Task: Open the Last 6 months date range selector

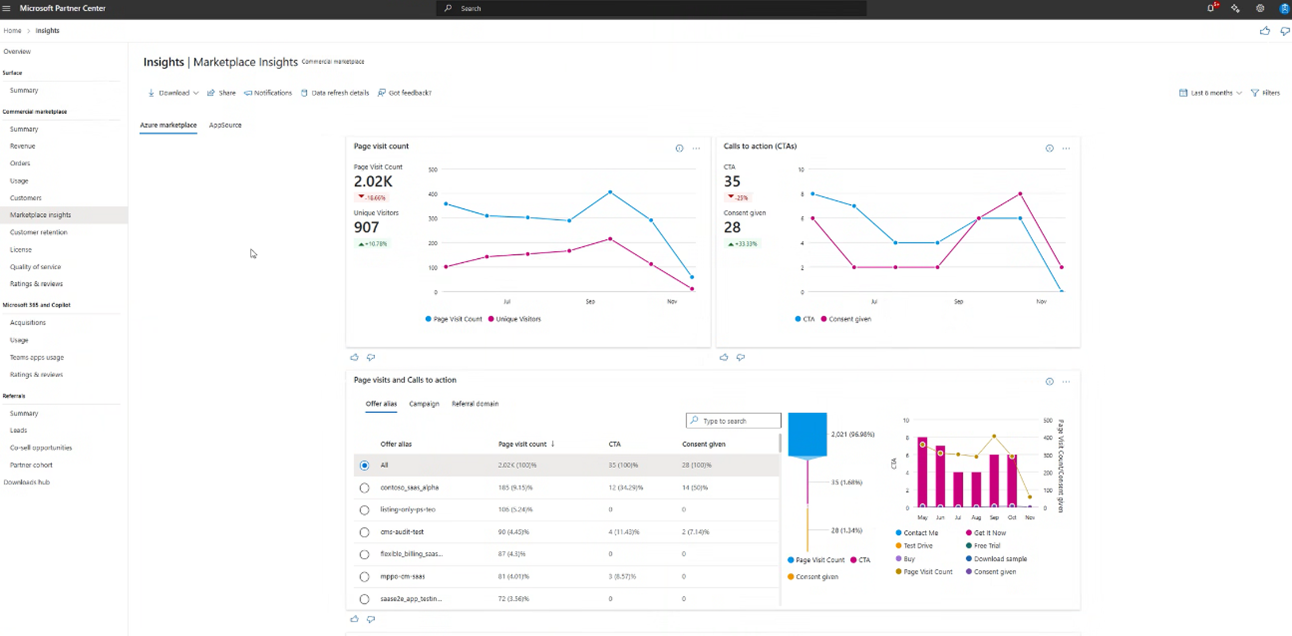Action: click(x=1208, y=92)
